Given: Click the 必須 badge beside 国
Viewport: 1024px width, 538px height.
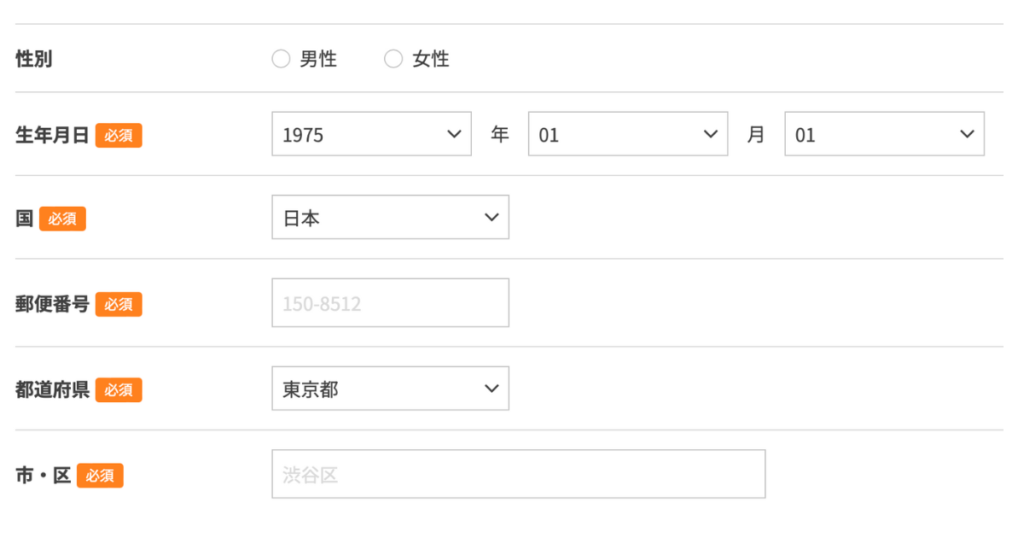Looking at the screenshot, I should (x=63, y=219).
